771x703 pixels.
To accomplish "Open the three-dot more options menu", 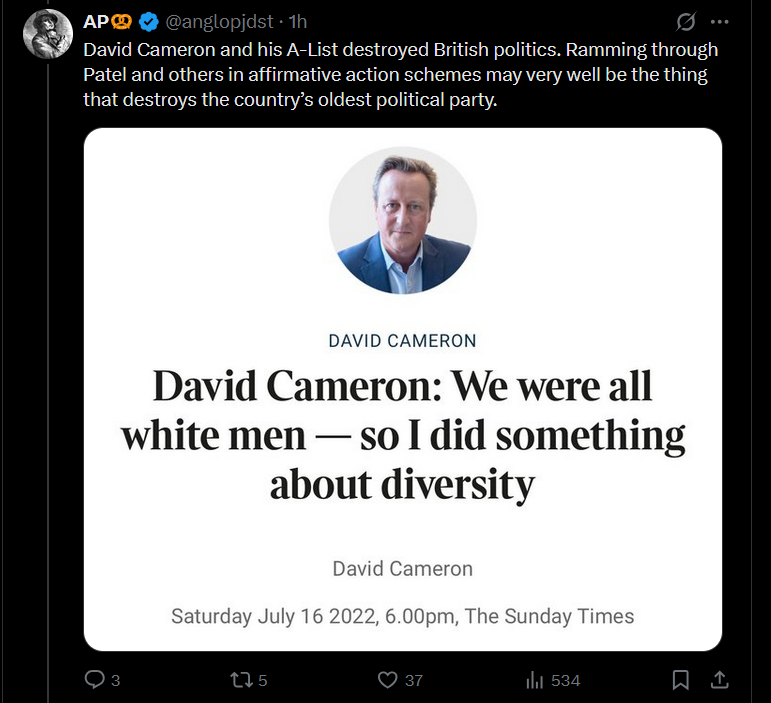I will [x=719, y=21].
